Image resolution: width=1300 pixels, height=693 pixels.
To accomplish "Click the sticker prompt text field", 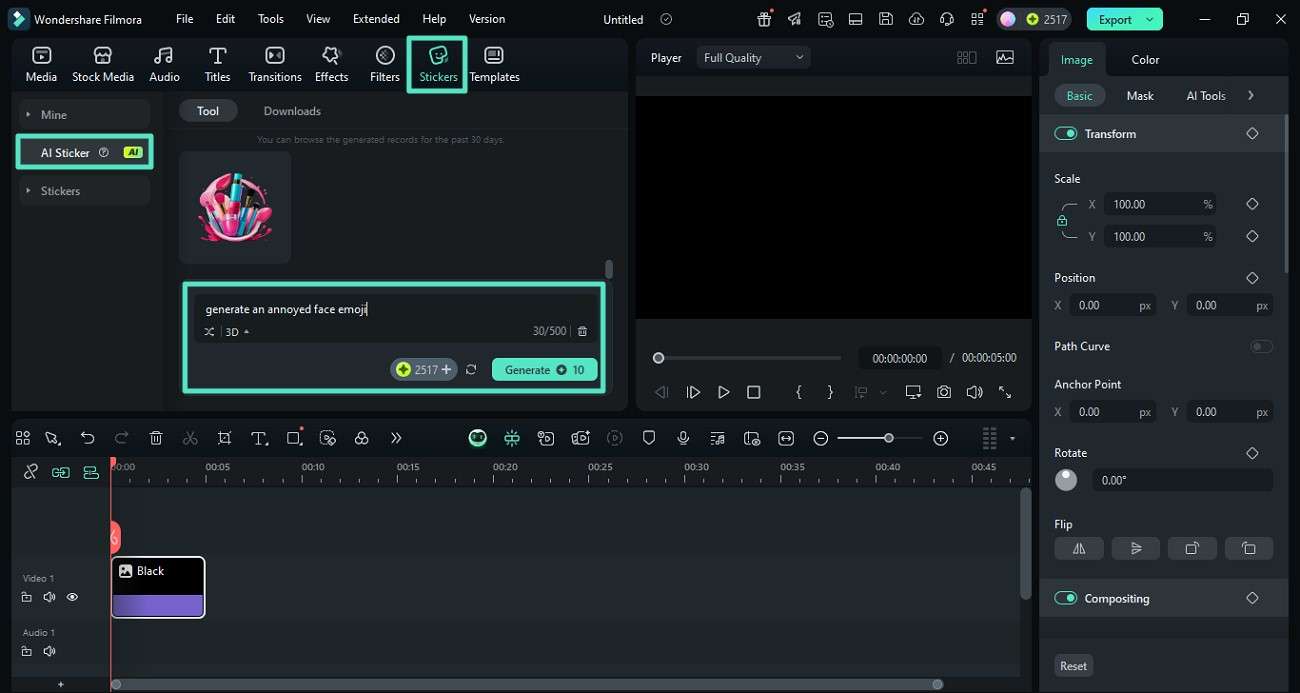I will [397, 309].
